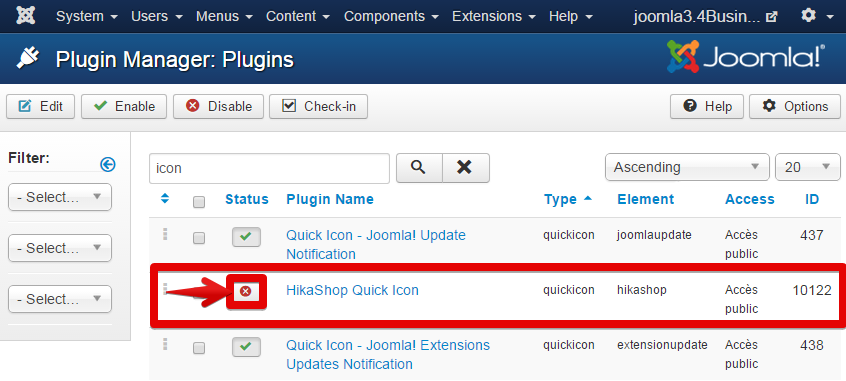The height and width of the screenshot is (381, 846).
Task: Click the Disable toolbar button
Action: (x=219, y=106)
